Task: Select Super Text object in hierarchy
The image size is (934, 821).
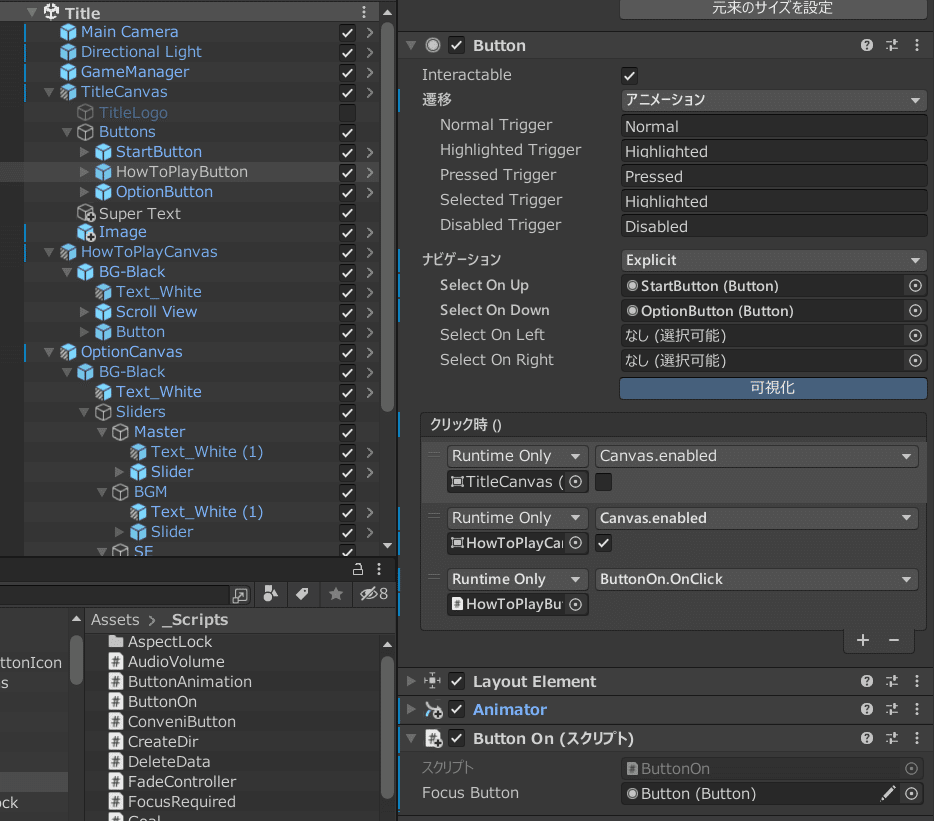Action: click(139, 213)
